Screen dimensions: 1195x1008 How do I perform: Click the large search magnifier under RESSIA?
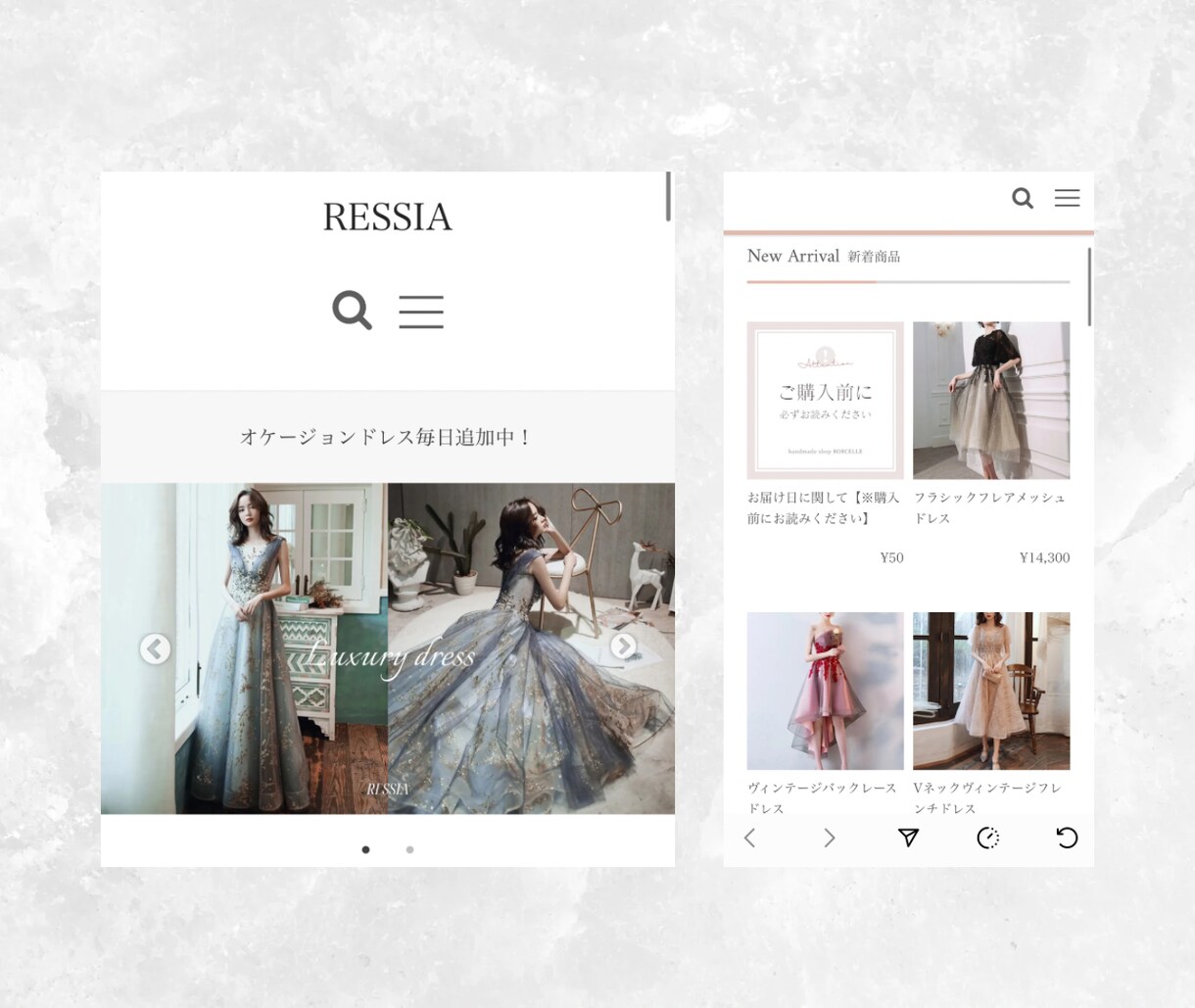tap(352, 311)
